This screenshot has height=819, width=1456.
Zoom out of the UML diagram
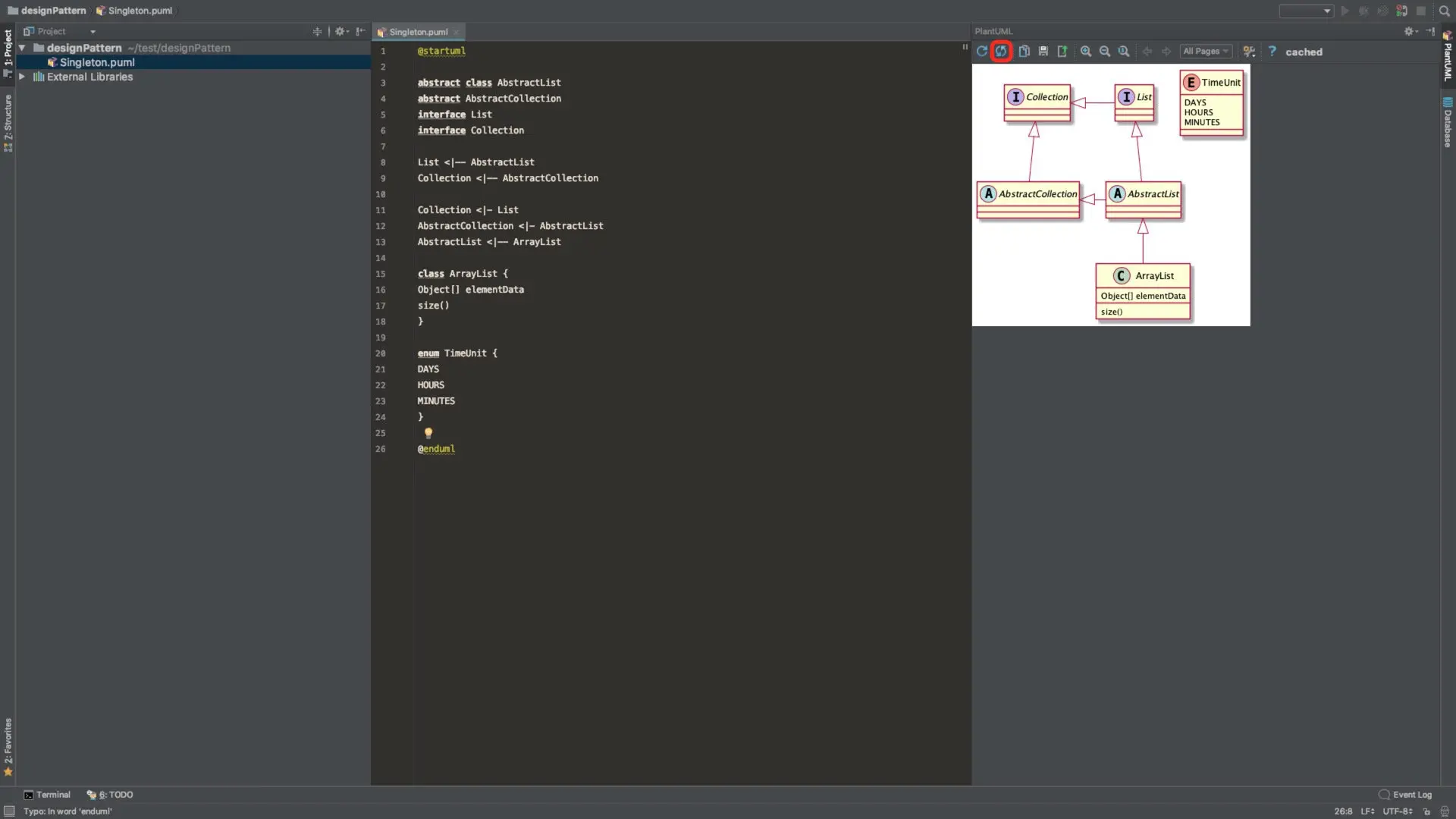(x=1105, y=52)
